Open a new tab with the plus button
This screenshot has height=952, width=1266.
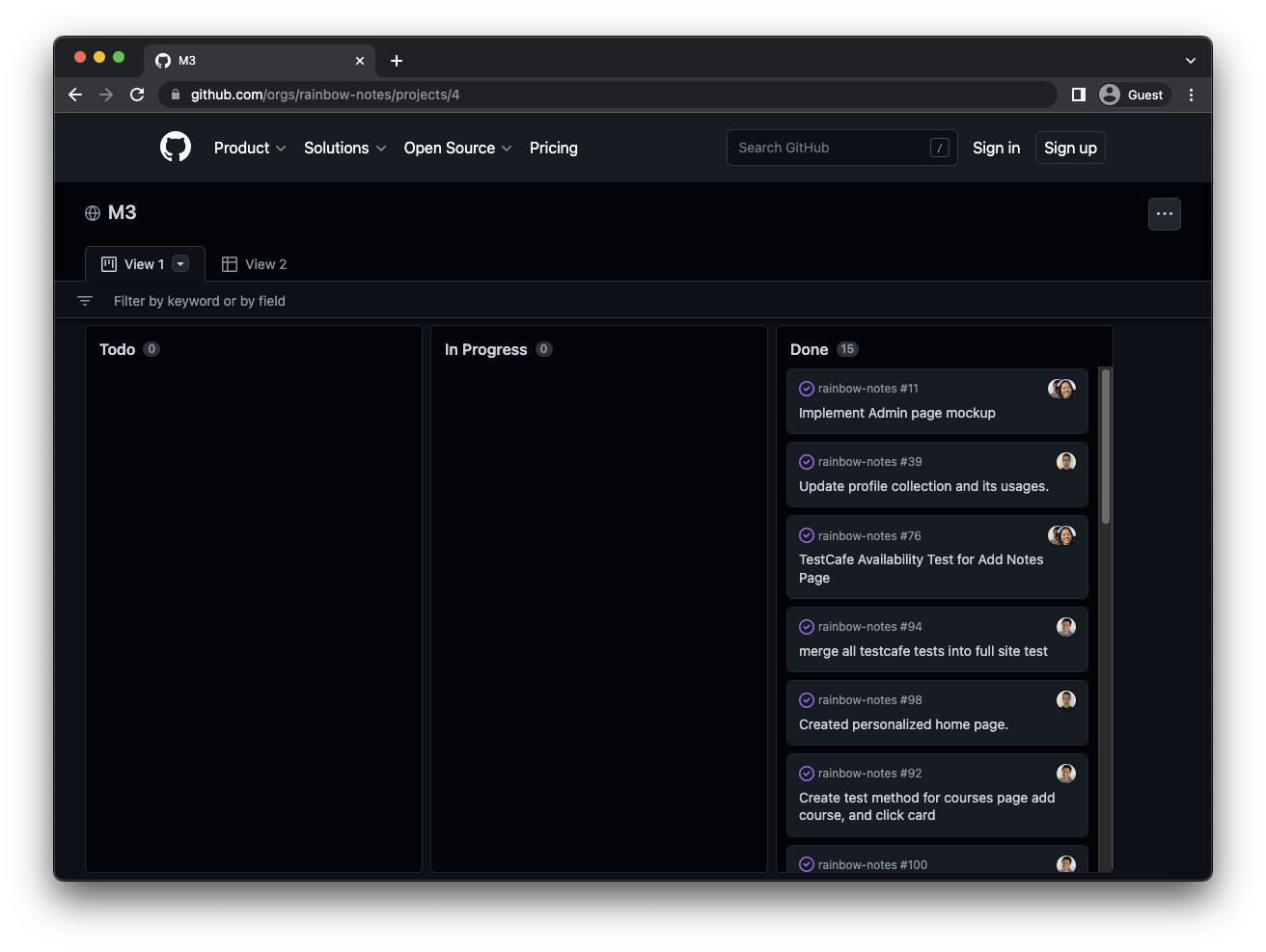[397, 61]
